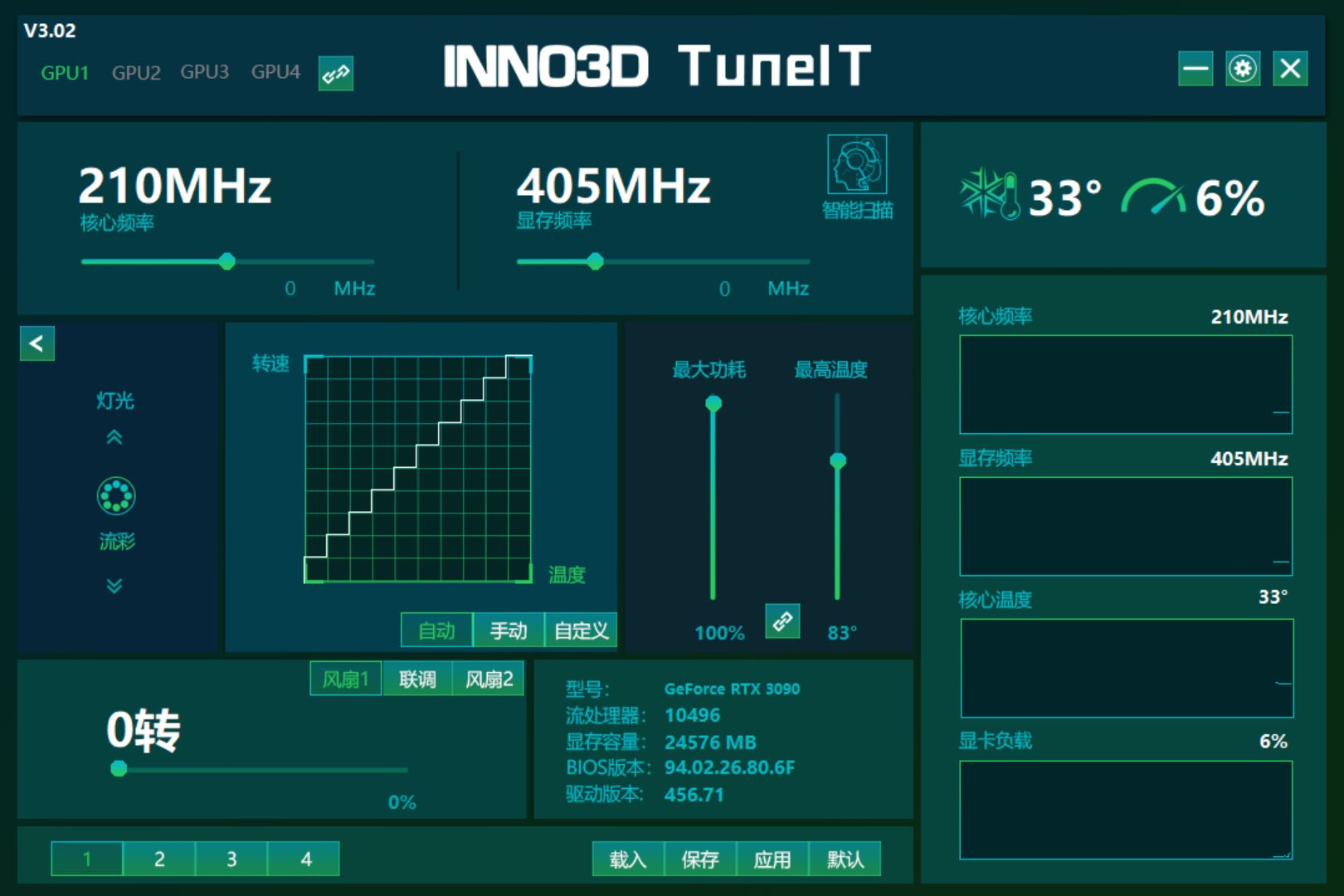1344x896 pixels.
Task: Switch to GPU2 tab
Action: click(x=136, y=73)
